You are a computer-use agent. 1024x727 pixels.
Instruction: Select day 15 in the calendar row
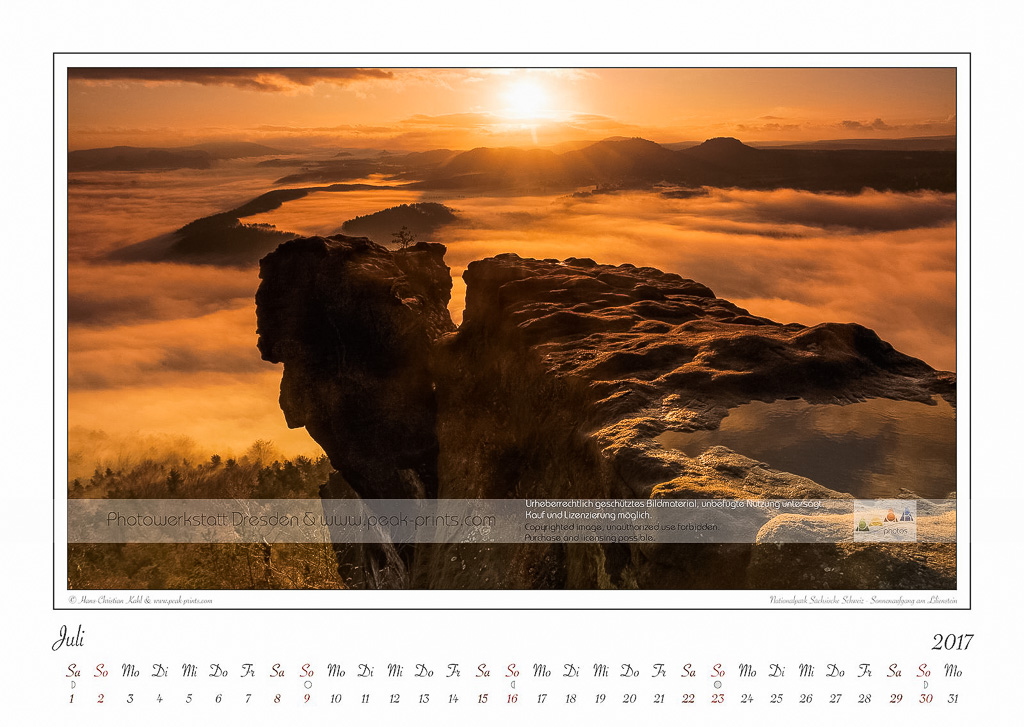483,698
